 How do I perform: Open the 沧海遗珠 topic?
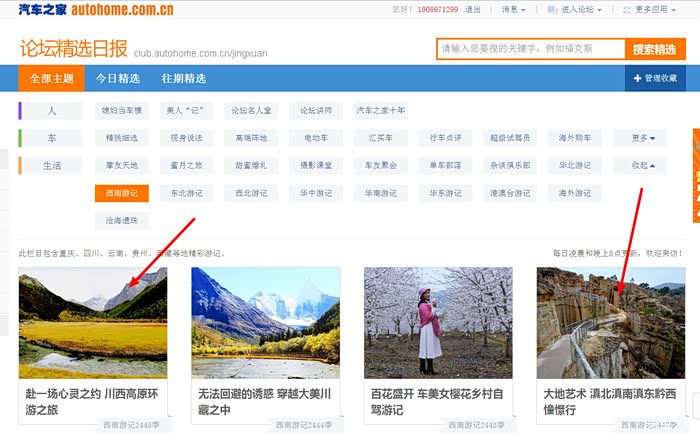[x=121, y=221]
